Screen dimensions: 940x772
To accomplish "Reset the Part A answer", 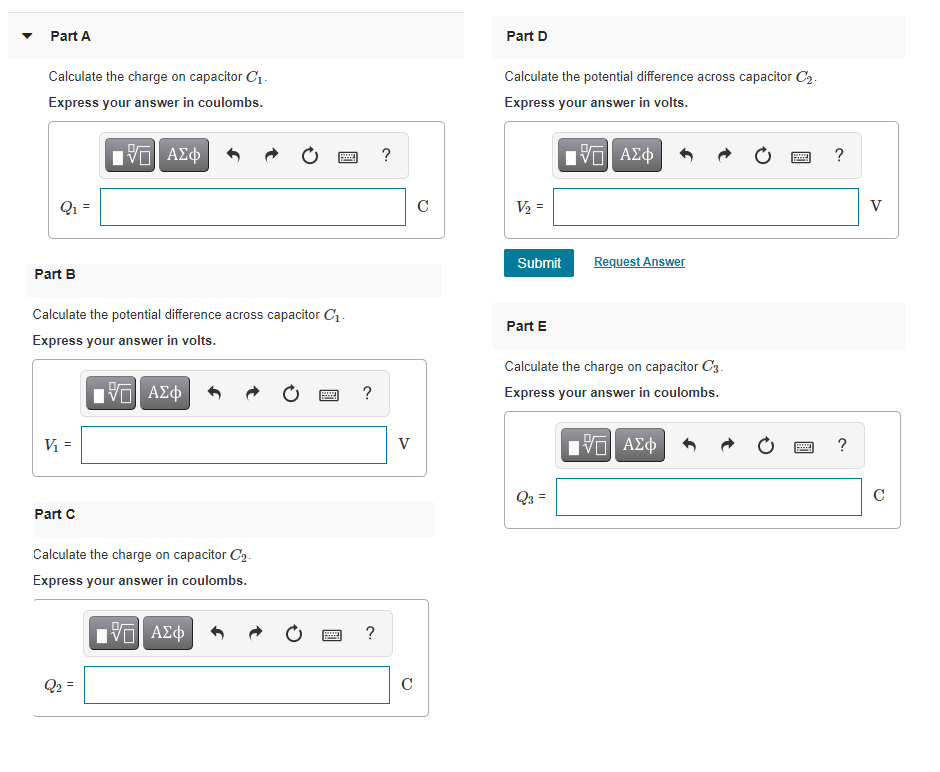I will tap(309, 156).
